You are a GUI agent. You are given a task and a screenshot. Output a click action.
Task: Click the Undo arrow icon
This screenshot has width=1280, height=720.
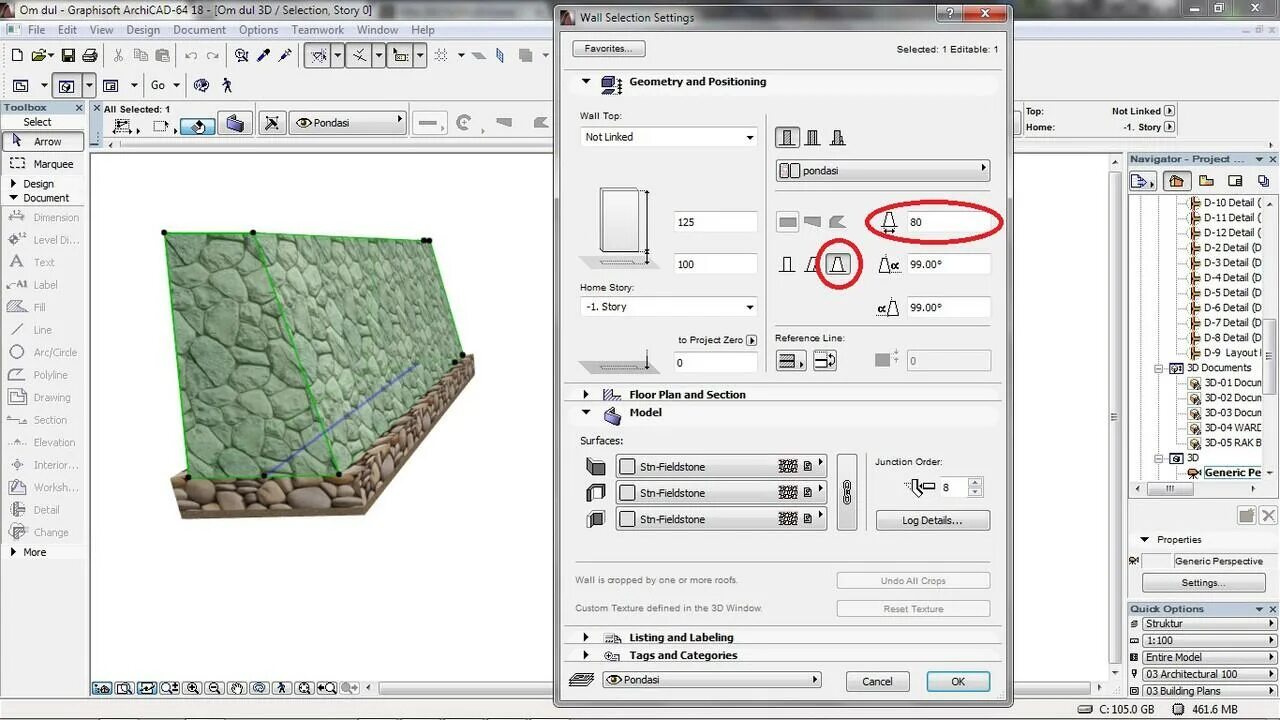click(x=190, y=56)
